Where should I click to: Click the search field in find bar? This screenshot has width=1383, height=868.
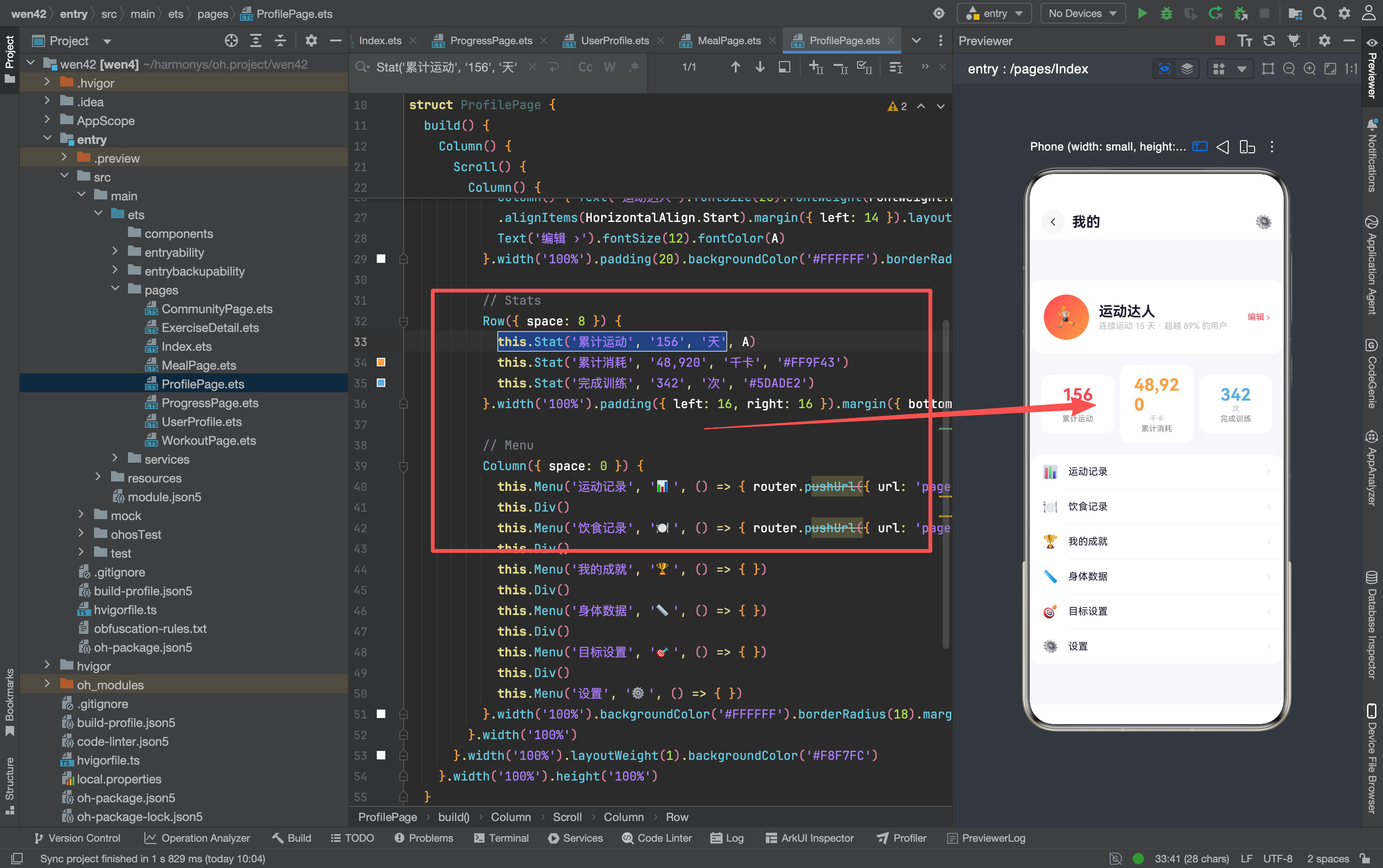tap(446, 67)
